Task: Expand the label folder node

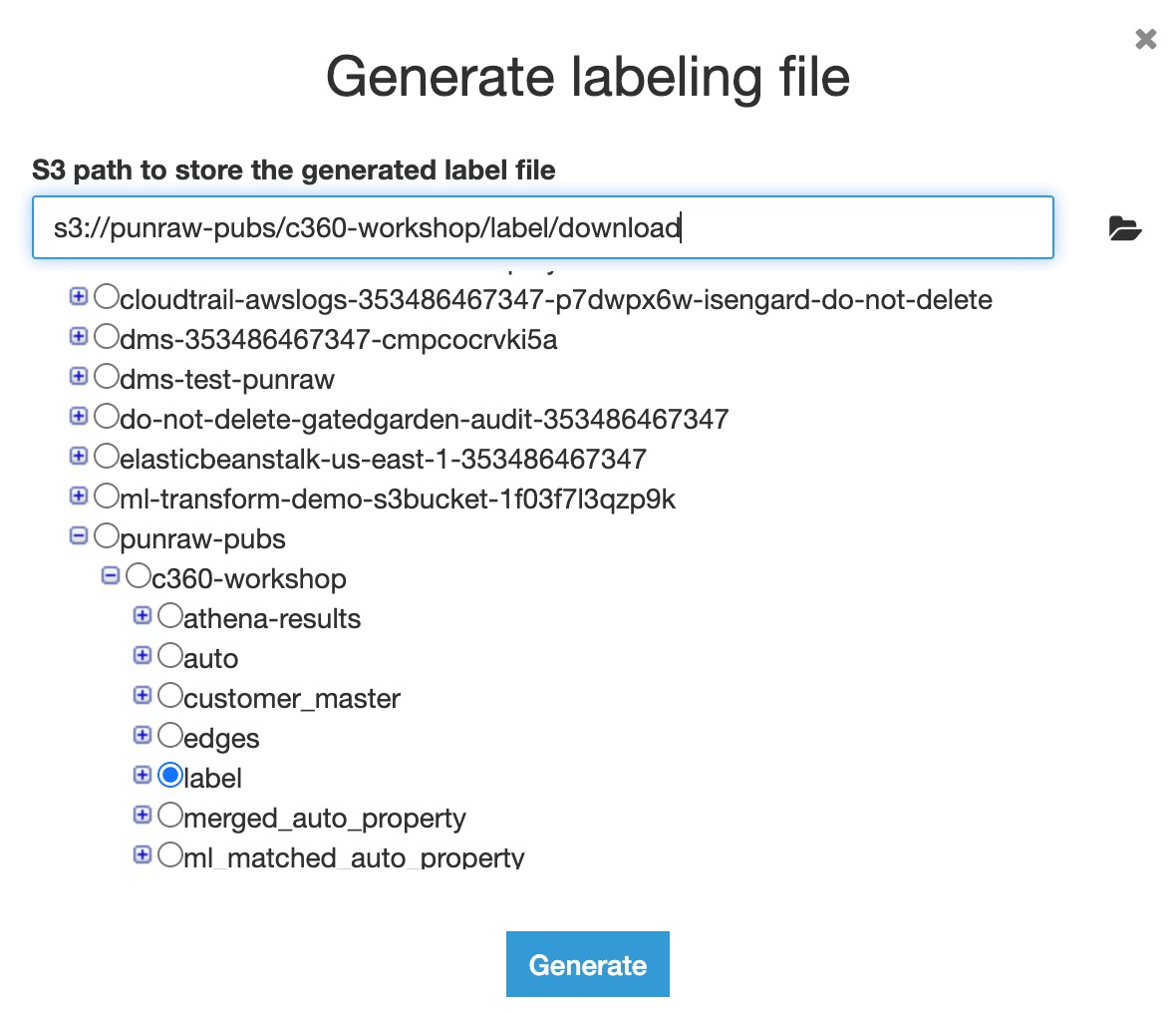Action: pyautogui.click(x=143, y=775)
